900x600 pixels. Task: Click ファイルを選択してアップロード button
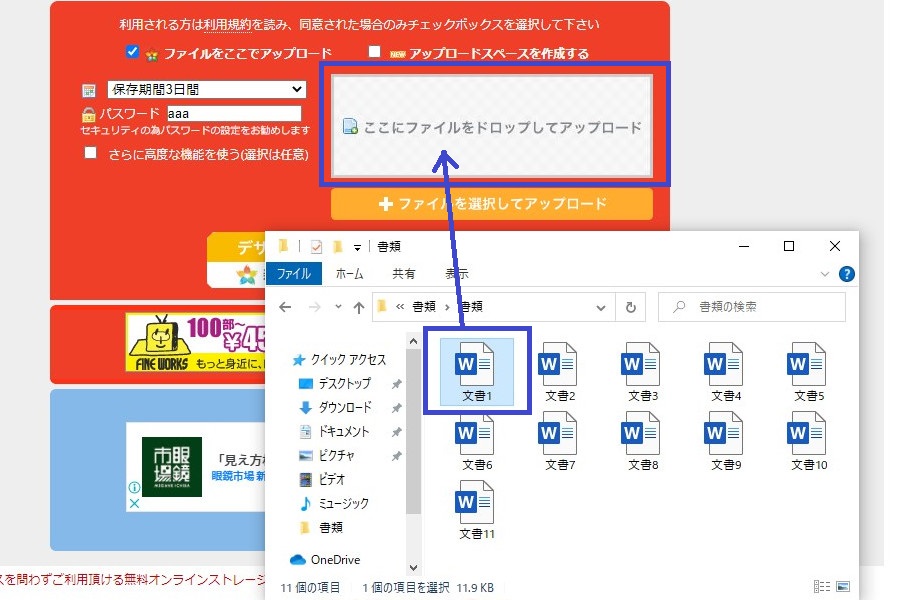[492, 204]
